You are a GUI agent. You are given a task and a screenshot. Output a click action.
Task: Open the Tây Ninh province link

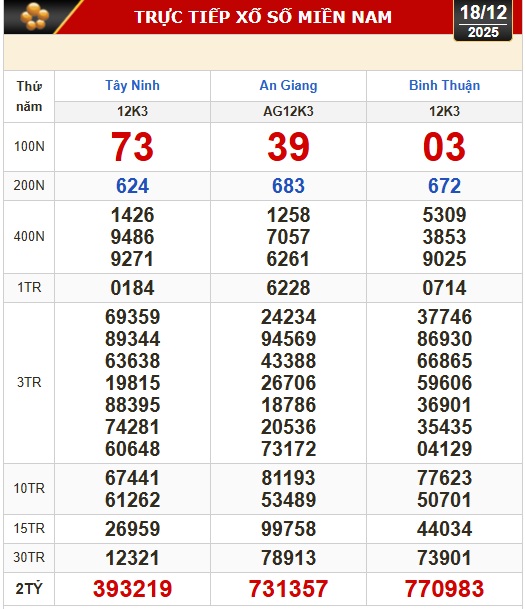tap(132, 85)
